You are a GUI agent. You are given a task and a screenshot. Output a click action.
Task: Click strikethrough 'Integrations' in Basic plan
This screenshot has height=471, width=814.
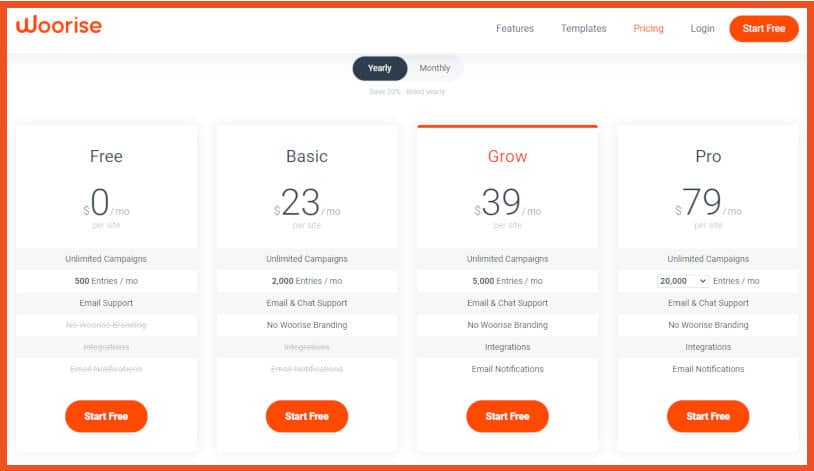coord(307,347)
